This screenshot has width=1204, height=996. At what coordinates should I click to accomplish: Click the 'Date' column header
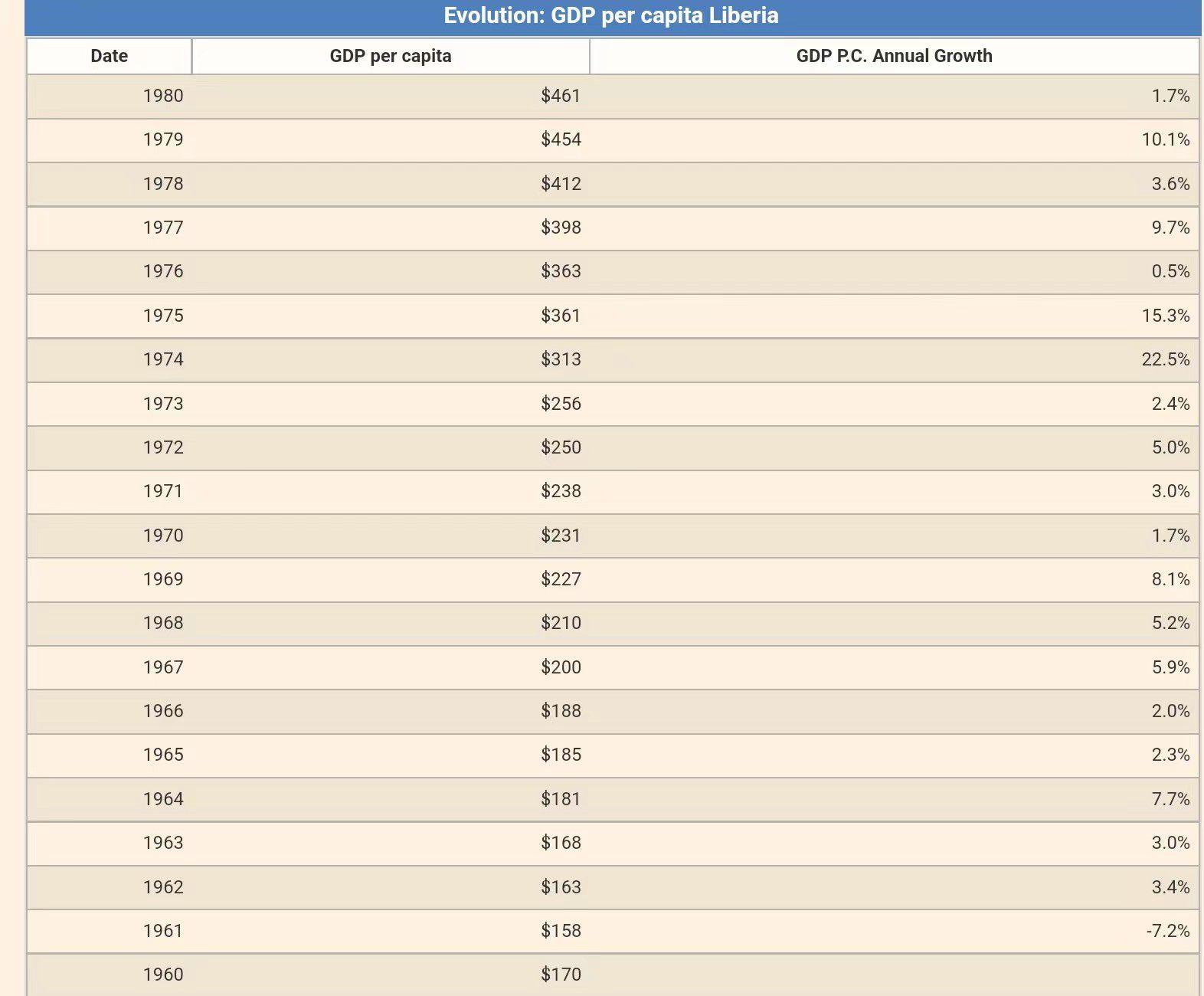pos(109,56)
